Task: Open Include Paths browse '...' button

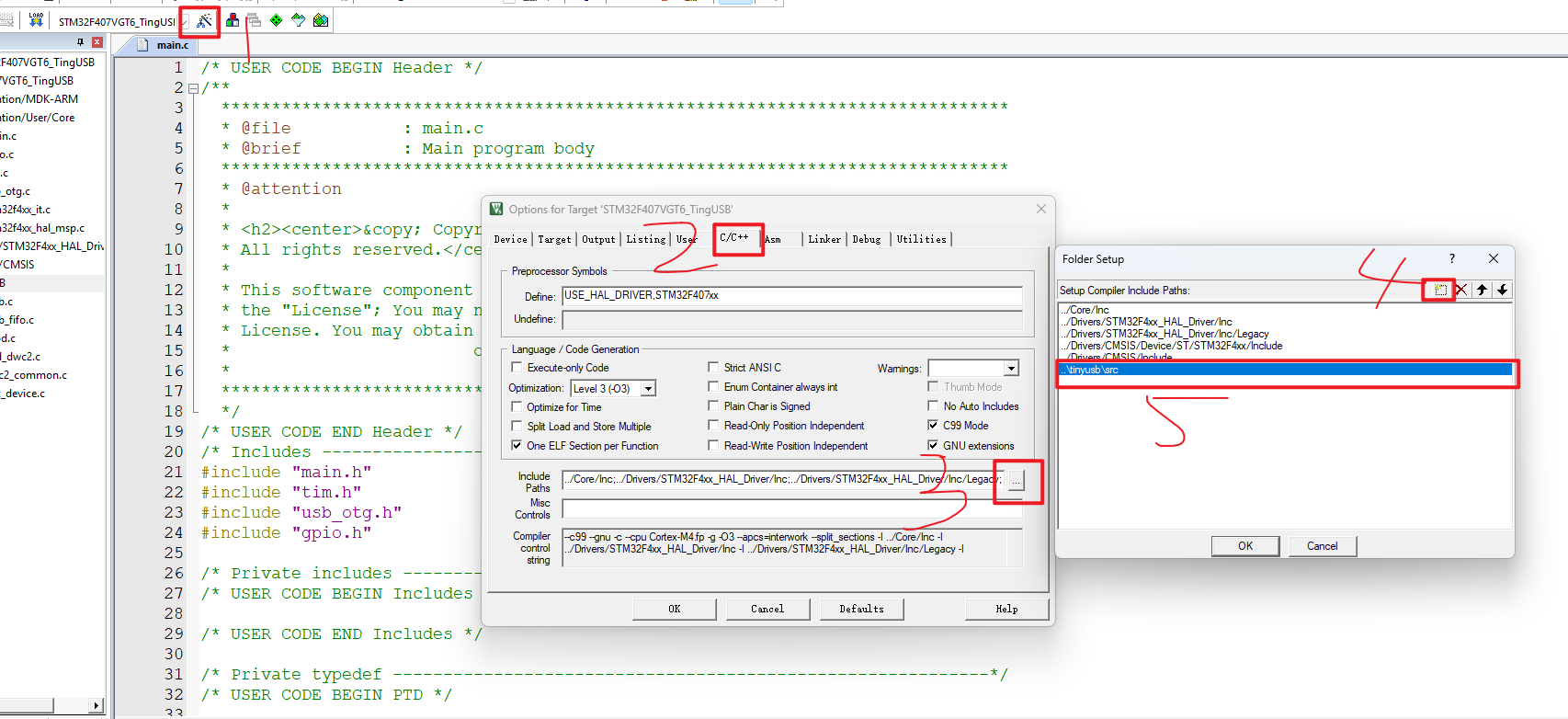Action: 1016,481
